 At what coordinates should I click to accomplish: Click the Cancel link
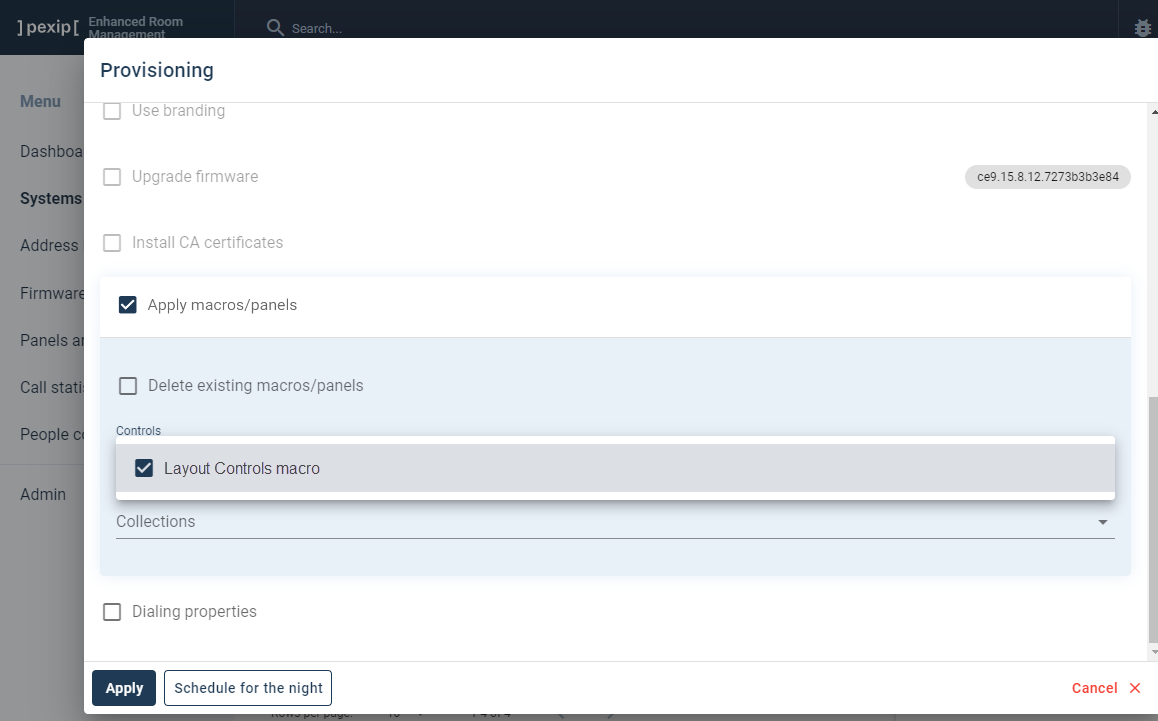pos(1094,688)
